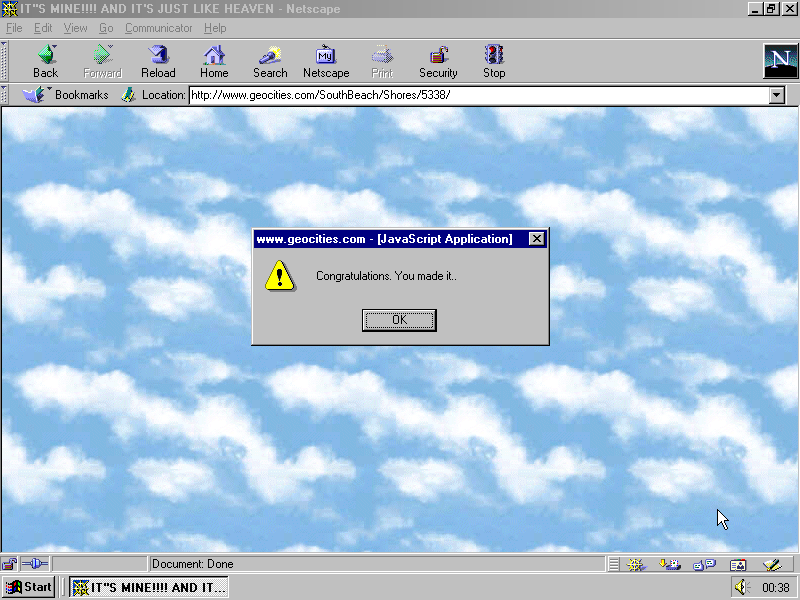Open the Bookmarks dropdown
Viewport: 800px width, 600px height.
point(66,95)
